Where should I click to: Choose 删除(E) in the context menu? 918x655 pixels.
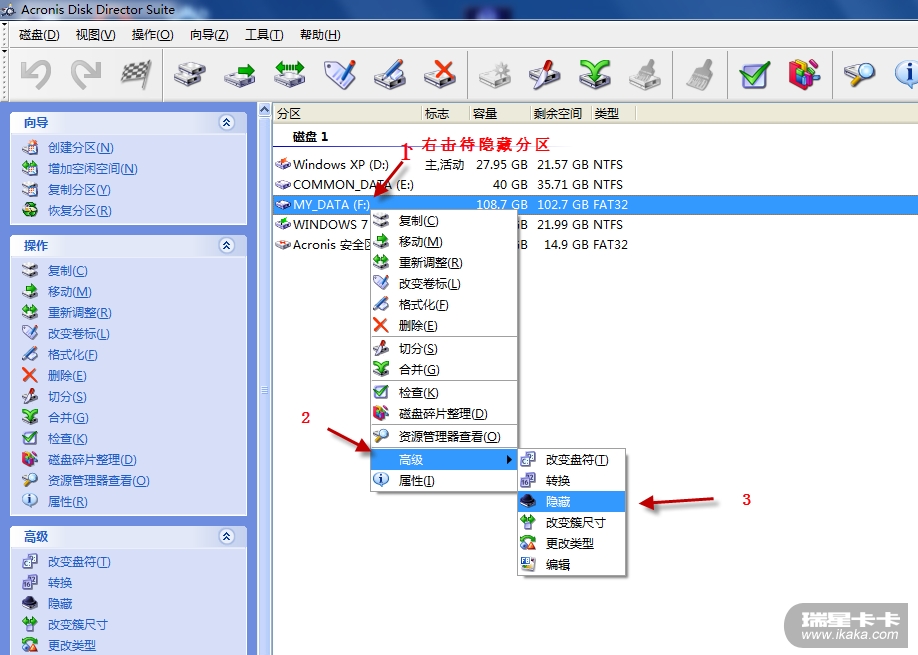(444, 325)
